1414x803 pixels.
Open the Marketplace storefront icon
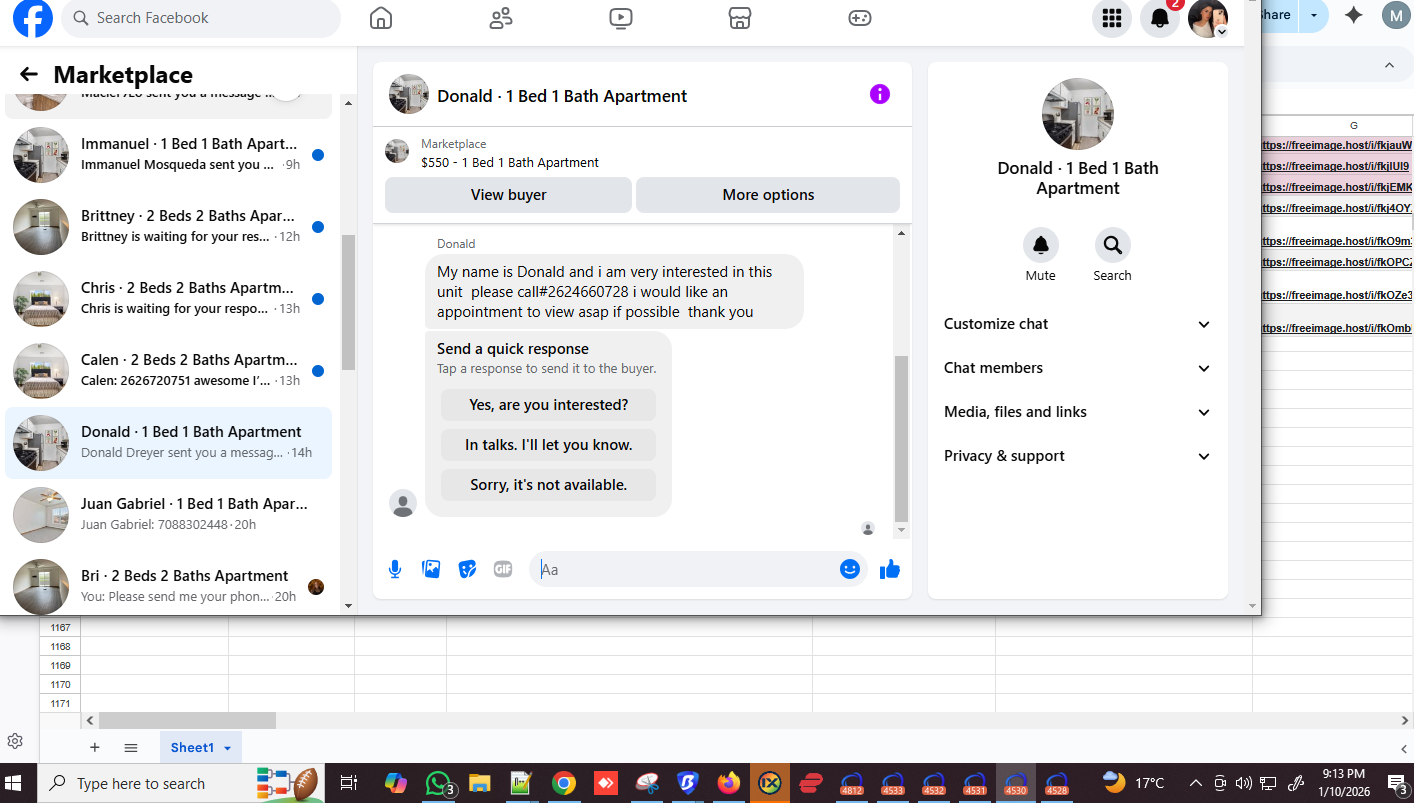point(739,18)
